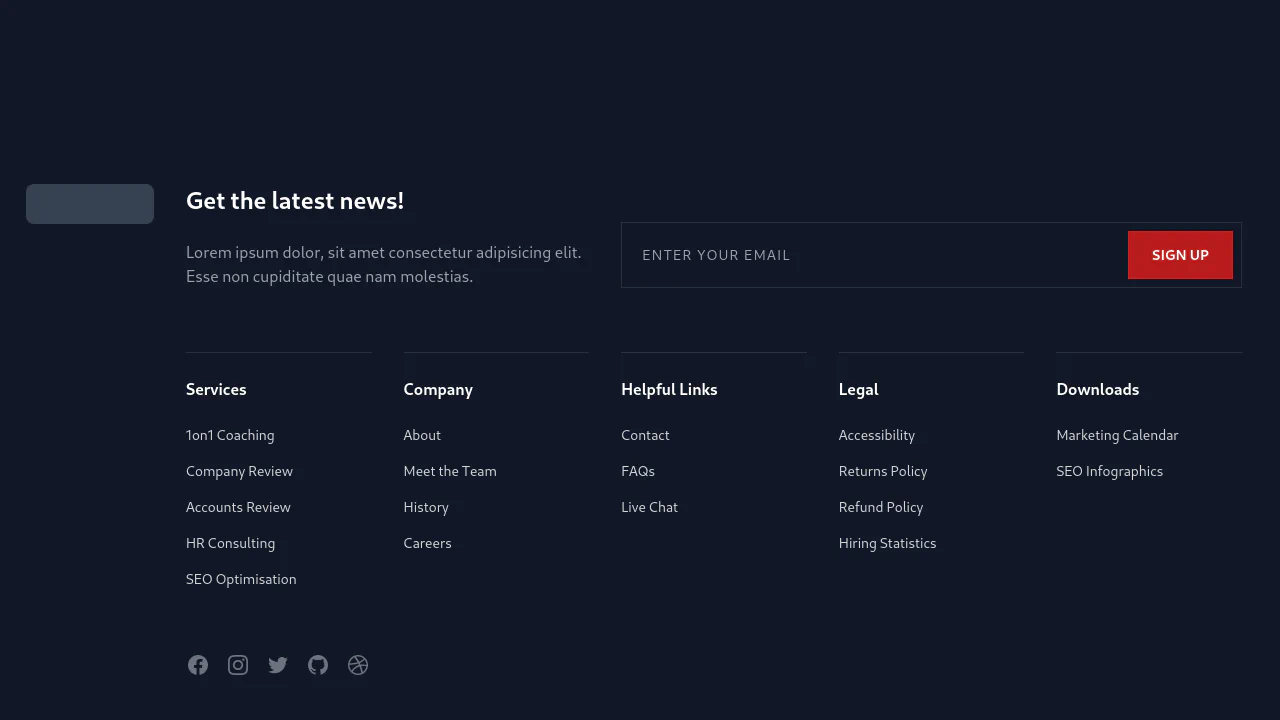Click the Lorem ipsum description paragraph

384,264
